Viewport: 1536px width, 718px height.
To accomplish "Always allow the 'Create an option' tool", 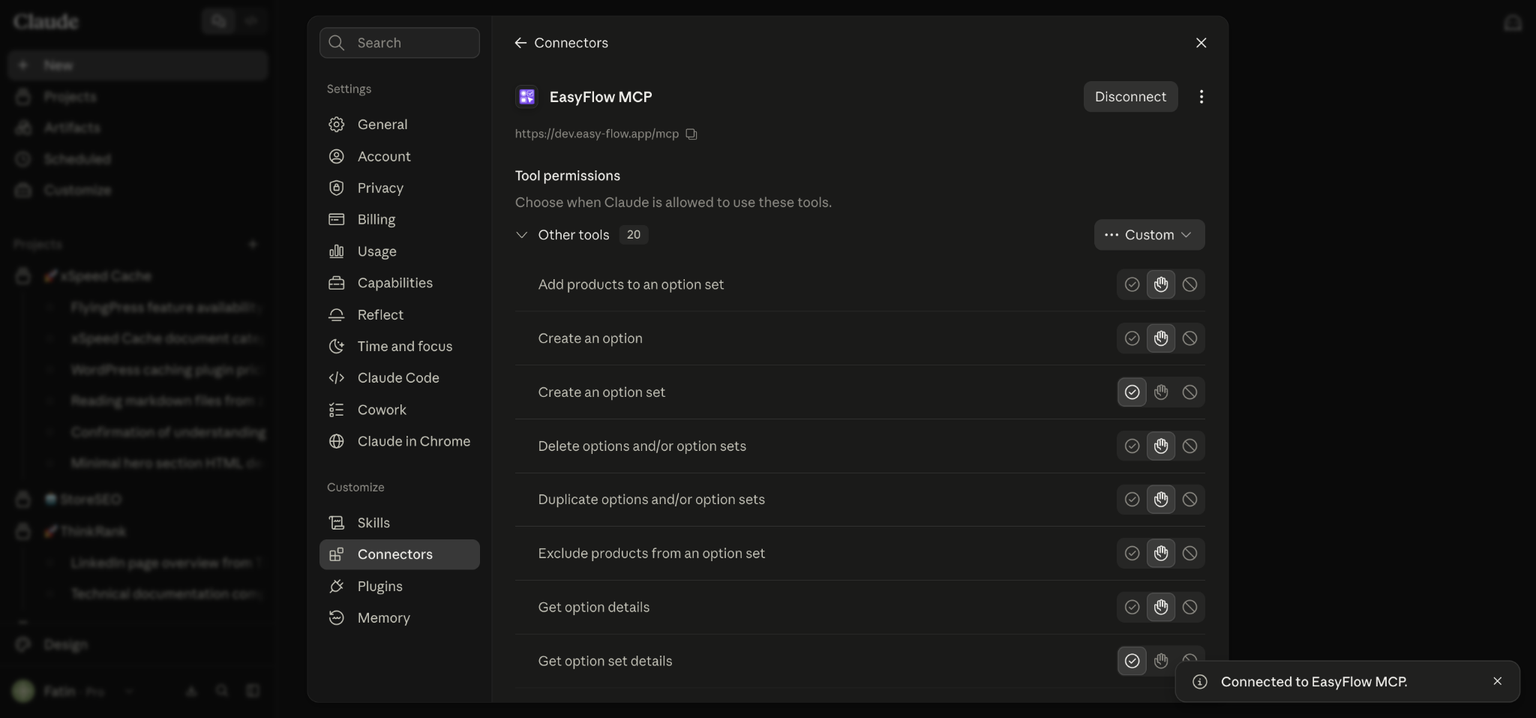I will [x=1132, y=339].
